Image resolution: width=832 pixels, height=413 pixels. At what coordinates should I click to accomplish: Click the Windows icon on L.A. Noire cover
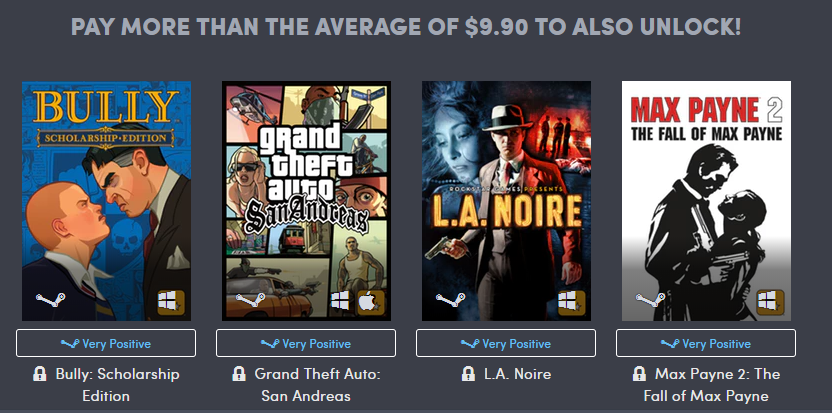(x=571, y=303)
